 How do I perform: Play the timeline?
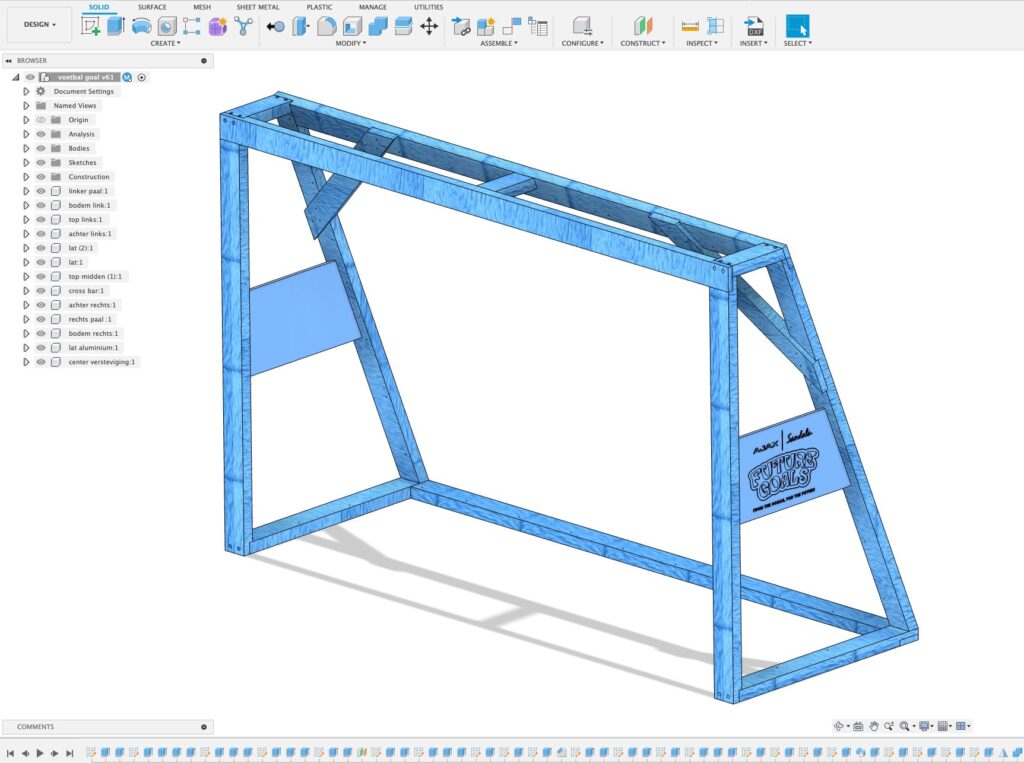pos(40,753)
